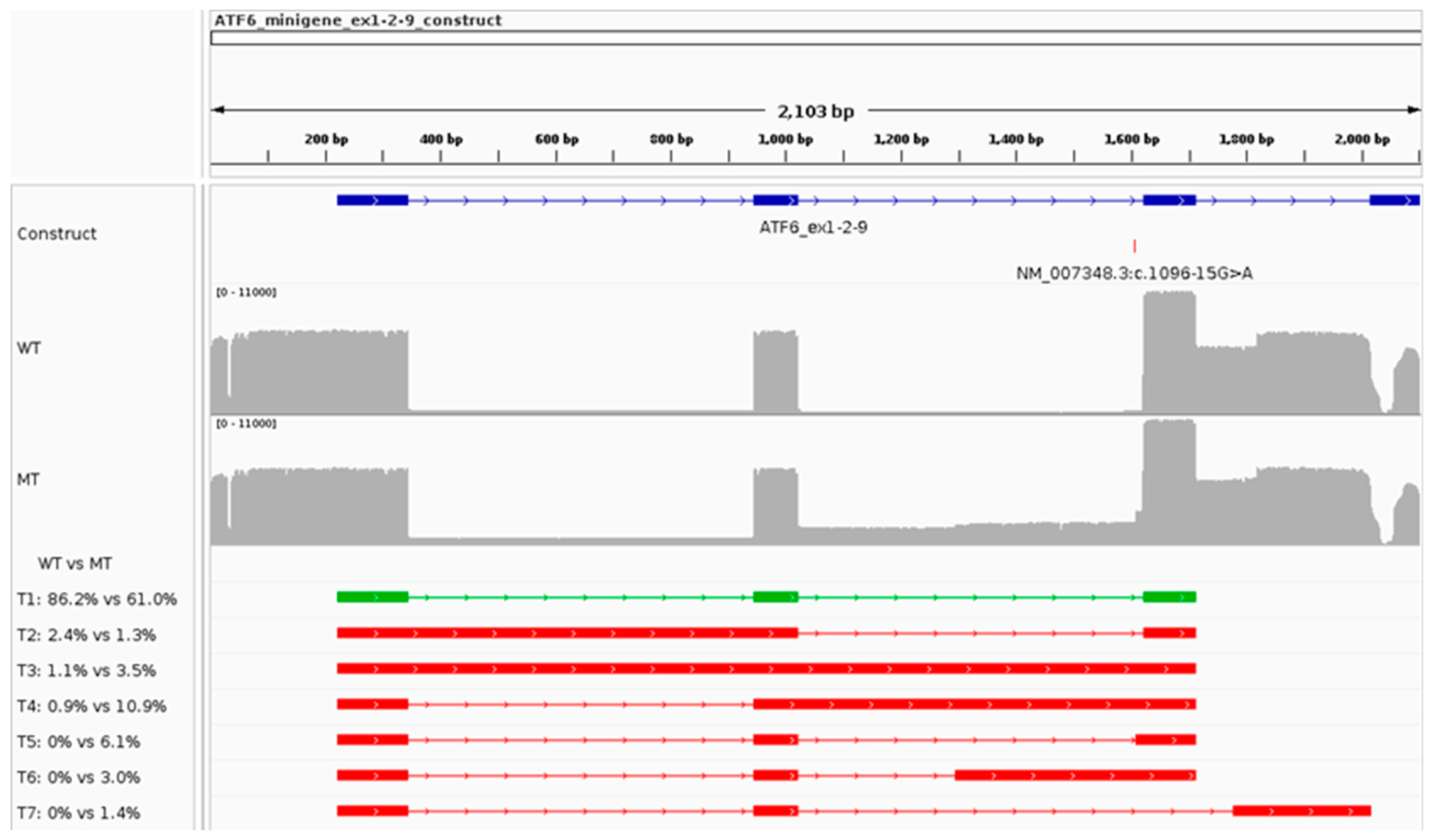Image resolution: width=1434 pixels, height=840 pixels.
Task: Click the ATF6_ex1-2-9 feature label
Action: click(x=813, y=228)
